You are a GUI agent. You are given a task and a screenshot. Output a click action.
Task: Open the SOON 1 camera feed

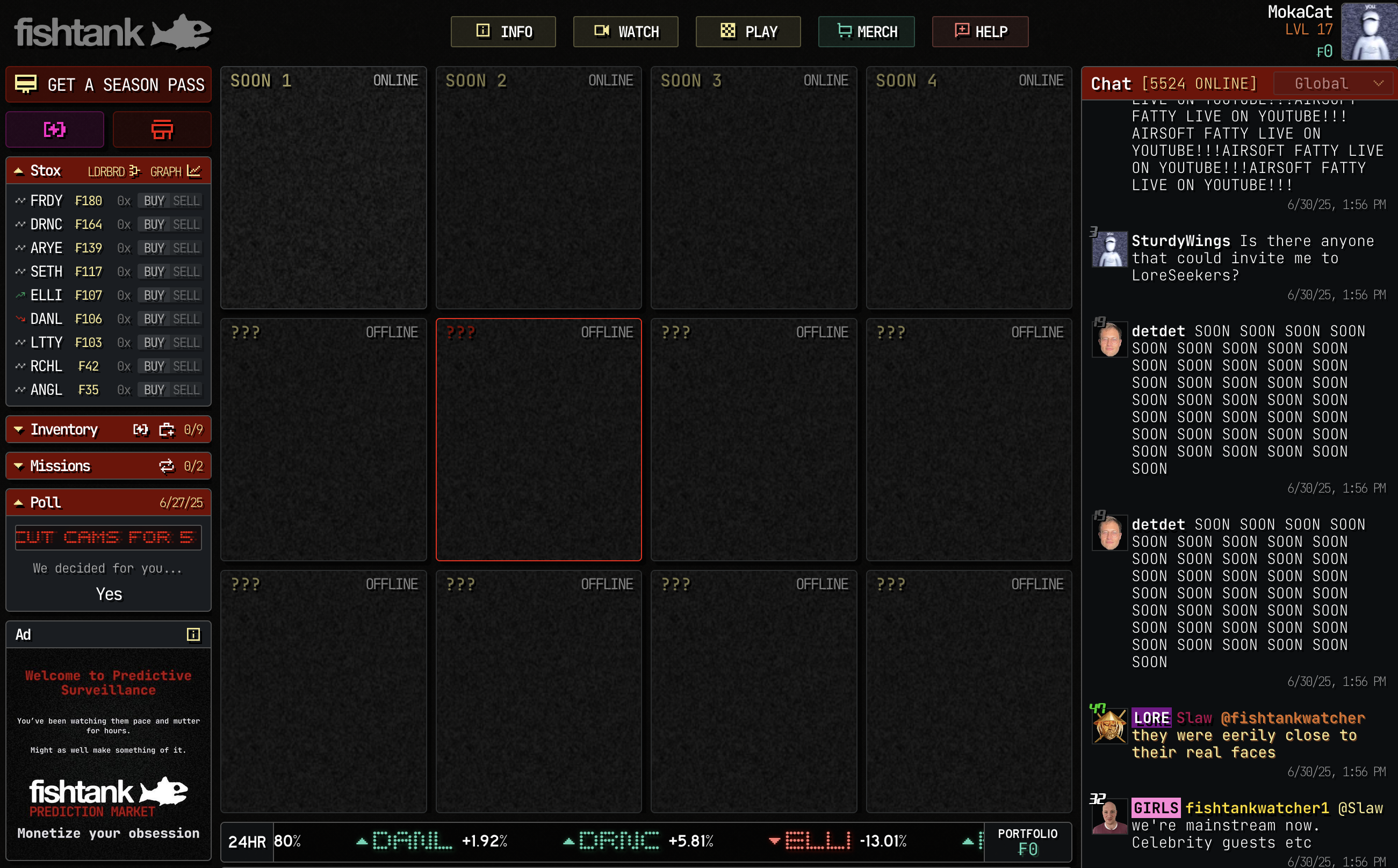click(324, 187)
